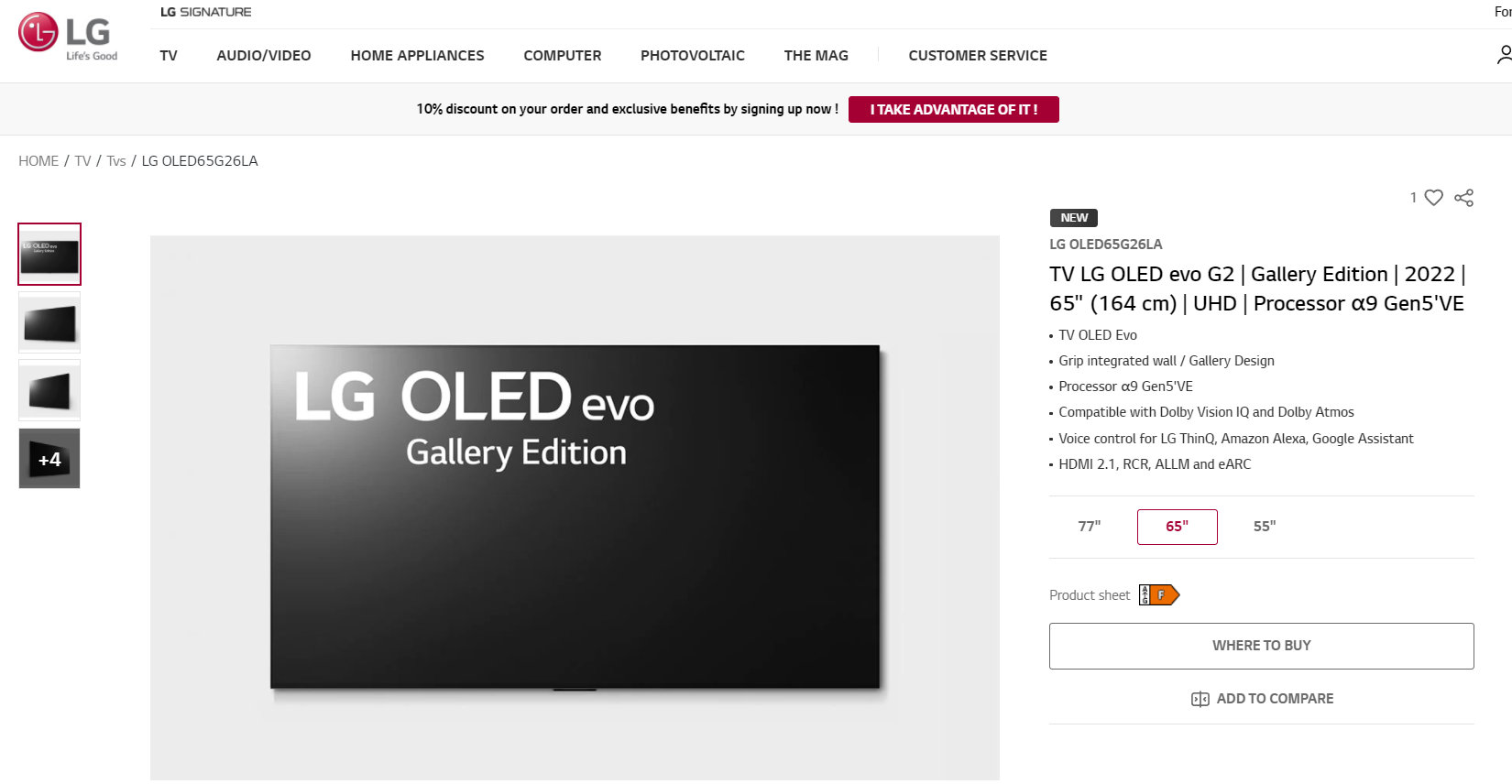Open the TV menu in navigation

click(x=169, y=56)
